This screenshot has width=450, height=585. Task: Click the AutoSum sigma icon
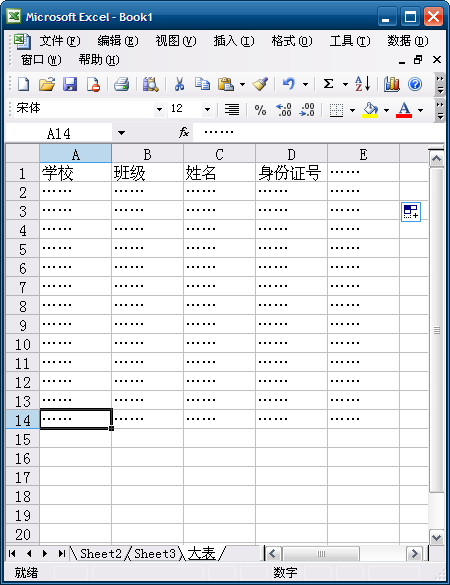tap(328, 84)
